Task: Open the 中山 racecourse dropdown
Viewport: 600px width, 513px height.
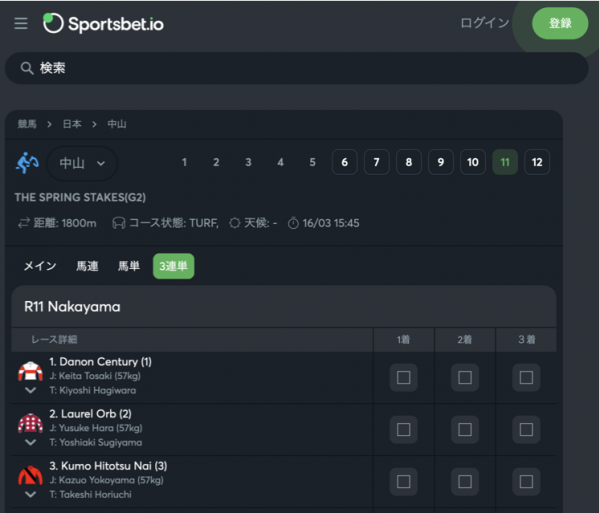Action: pos(82,162)
